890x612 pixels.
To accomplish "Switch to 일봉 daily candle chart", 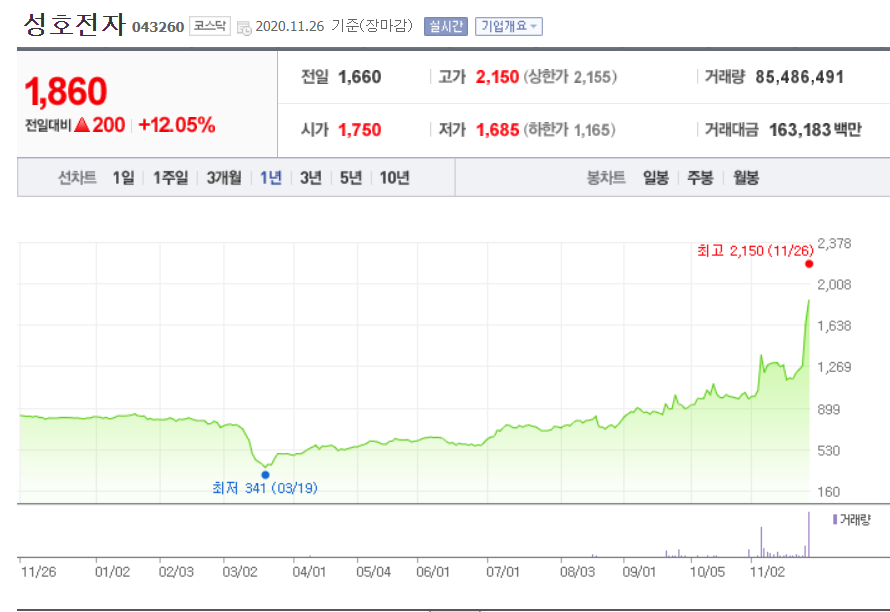I will click(656, 178).
